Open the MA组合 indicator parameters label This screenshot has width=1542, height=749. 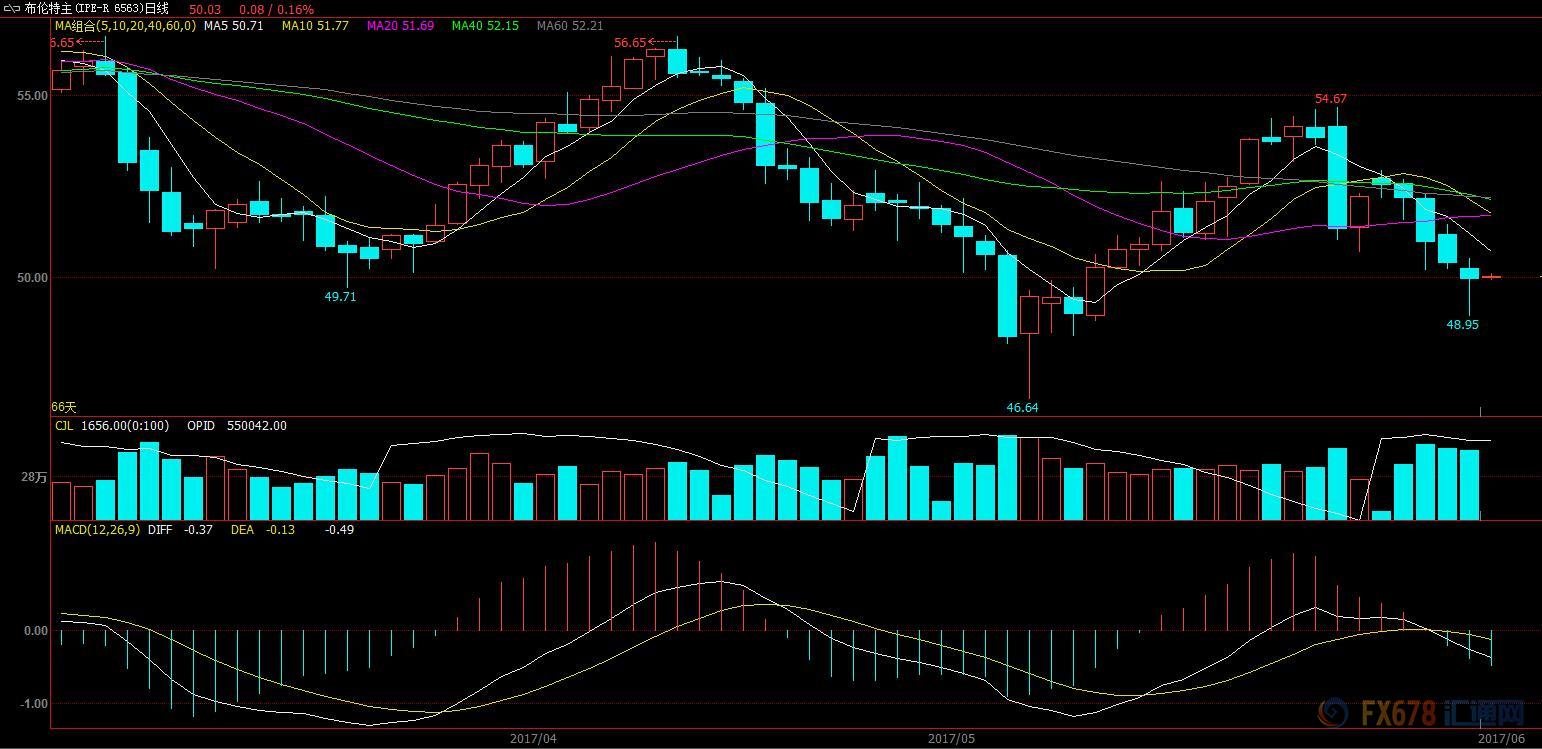[x=125, y=26]
